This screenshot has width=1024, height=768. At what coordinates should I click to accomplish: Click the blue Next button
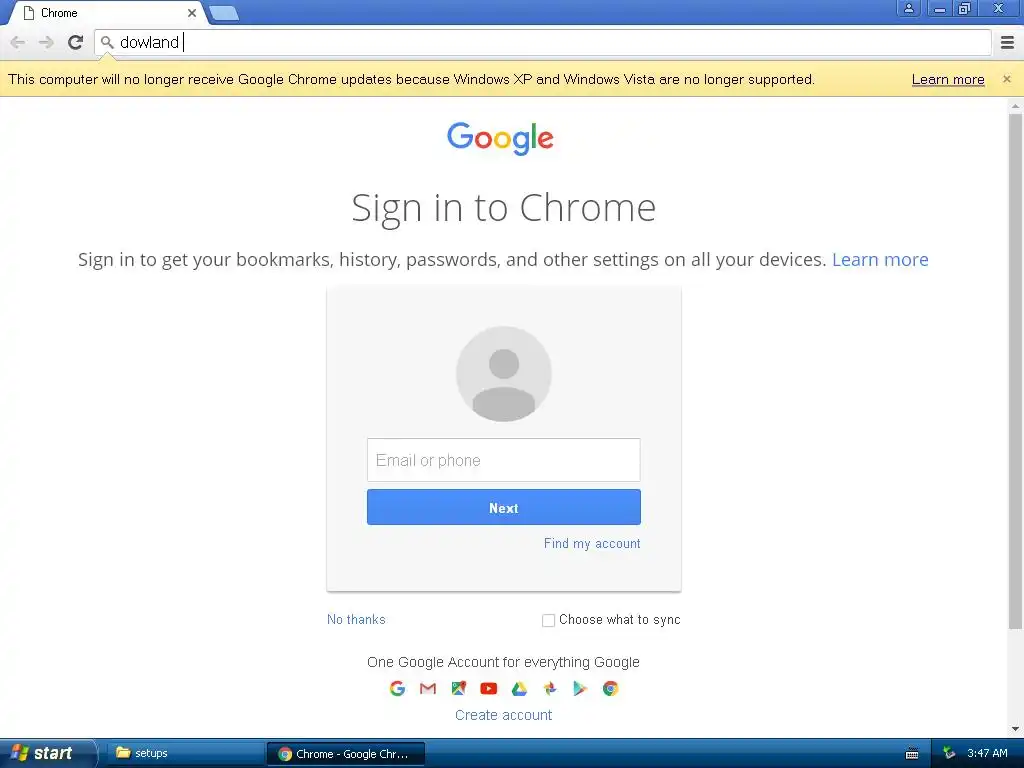click(x=504, y=507)
